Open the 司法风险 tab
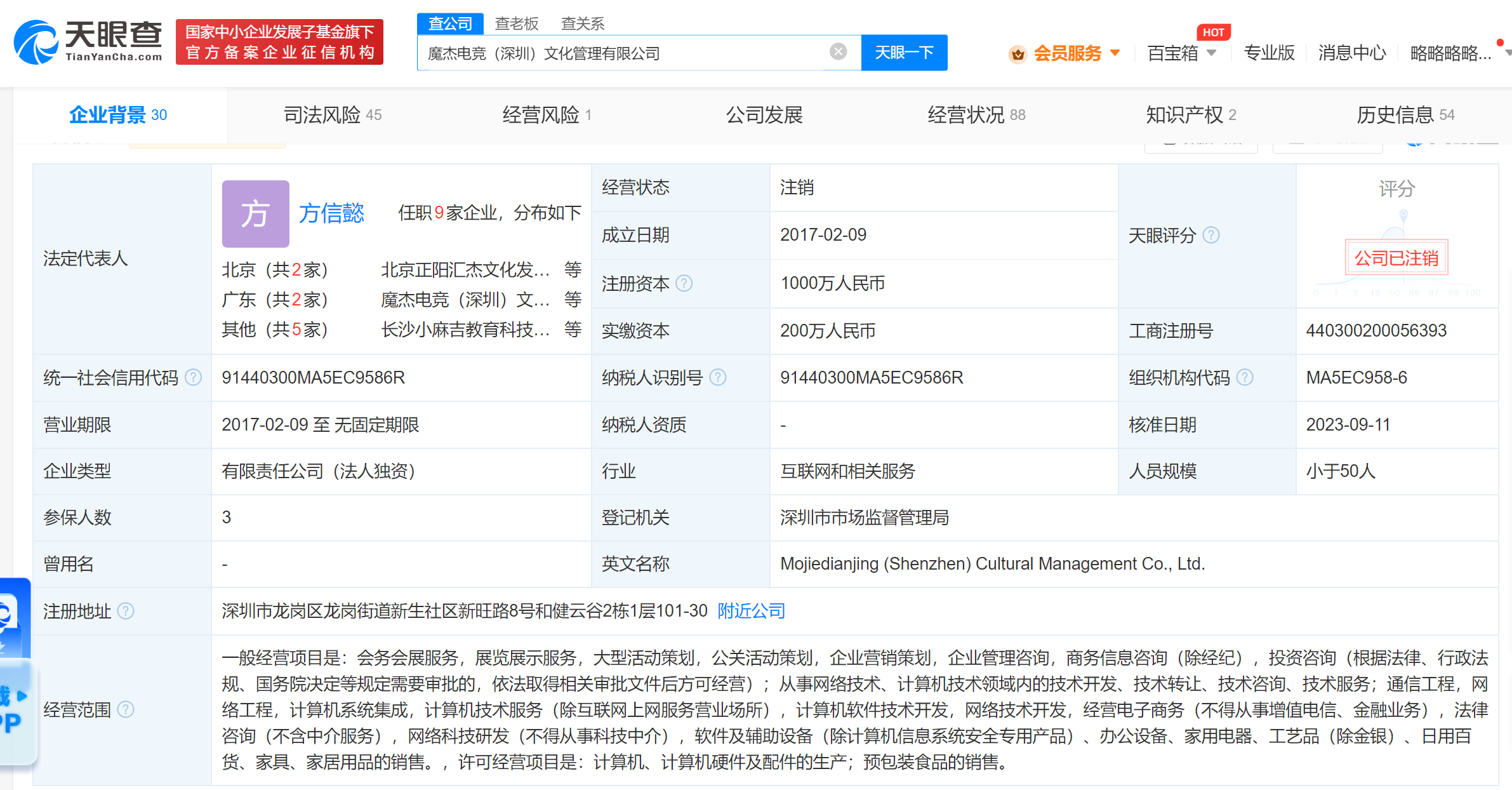 pos(333,115)
